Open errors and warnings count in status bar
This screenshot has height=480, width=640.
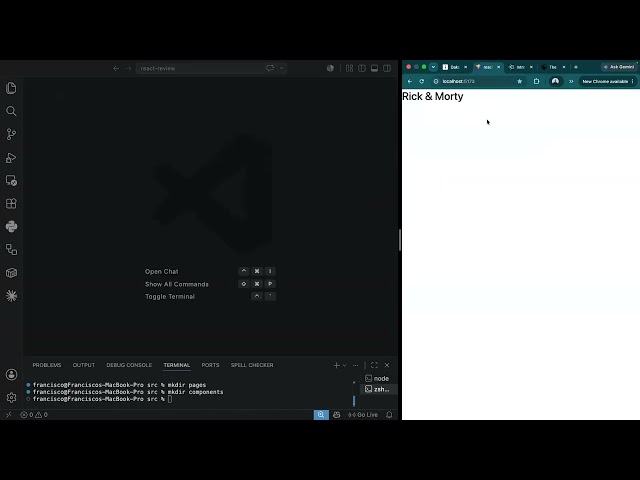pos(34,415)
